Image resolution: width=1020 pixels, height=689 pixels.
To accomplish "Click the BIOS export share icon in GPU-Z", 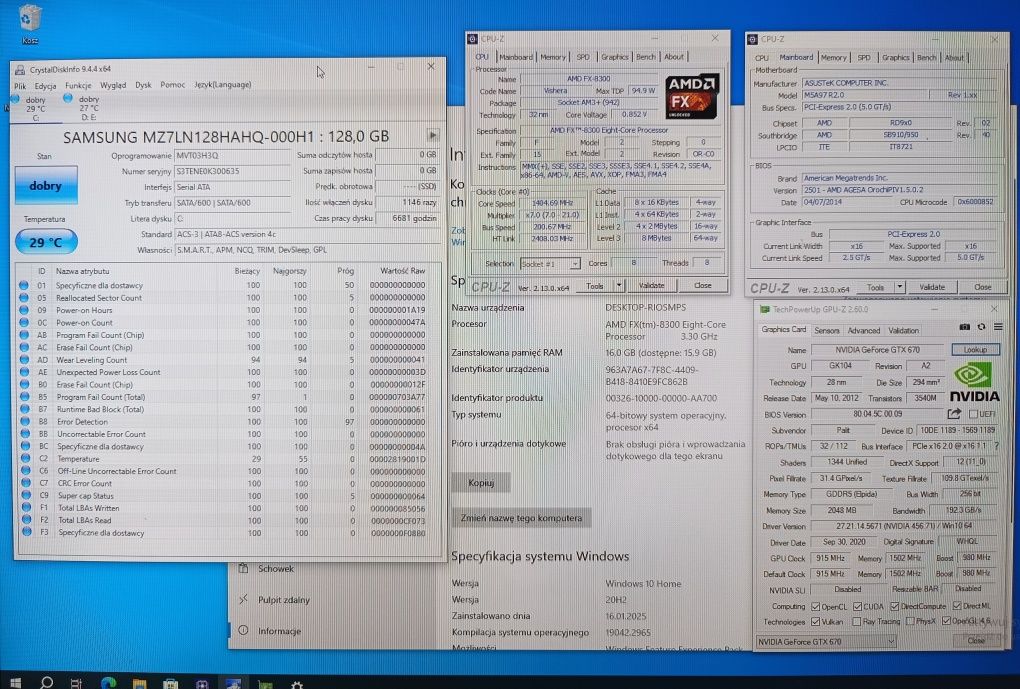I will click(x=954, y=414).
